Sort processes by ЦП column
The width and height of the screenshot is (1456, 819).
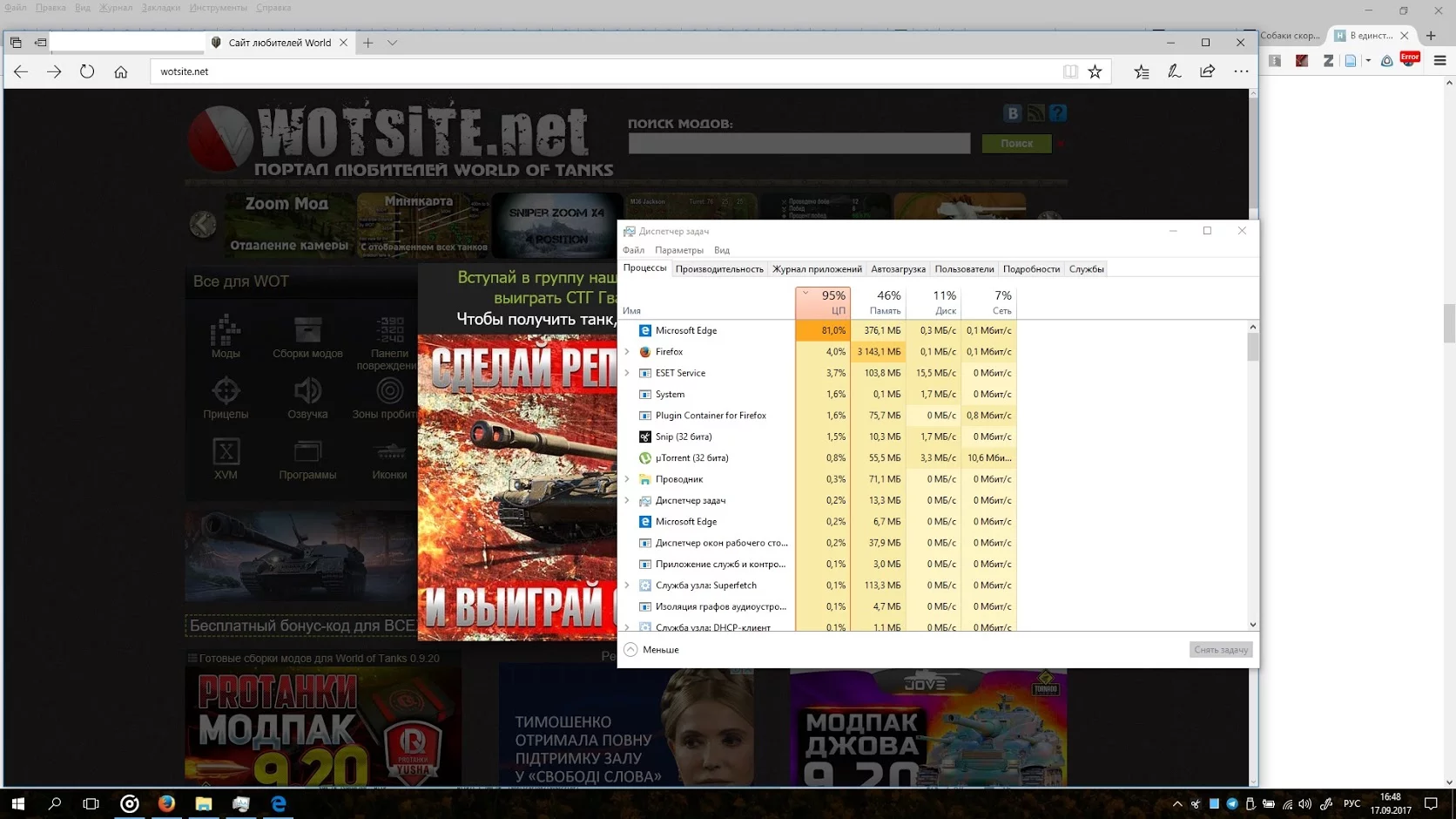pos(823,302)
